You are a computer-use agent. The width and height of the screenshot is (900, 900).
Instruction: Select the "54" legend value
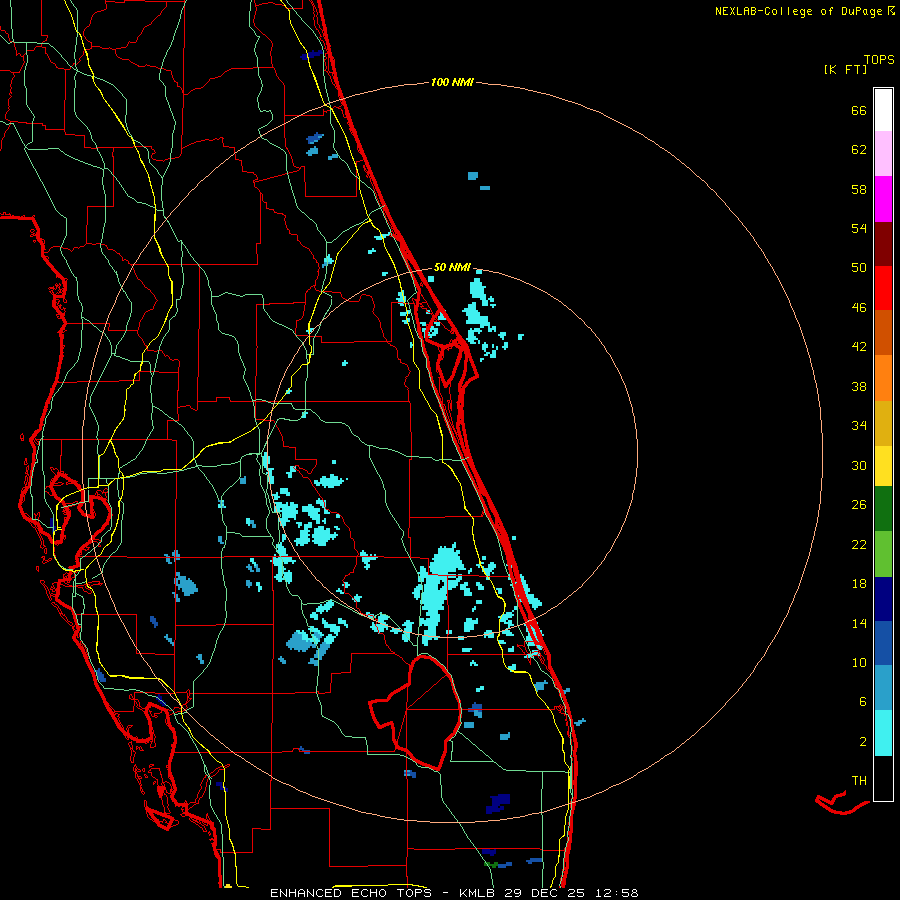[x=859, y=228]
